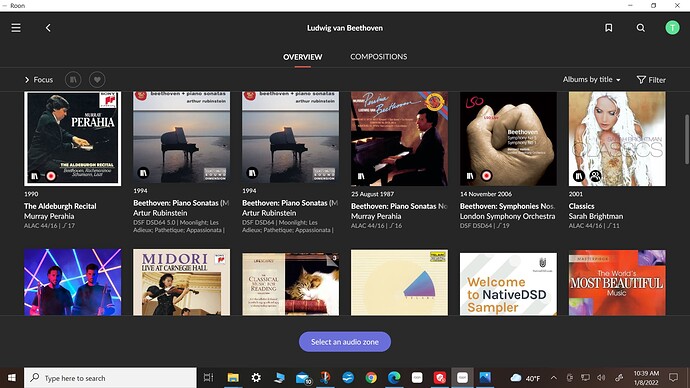Open the Albums by title sort dropdown
690x388 pixels.
click(x=591, y=80)
